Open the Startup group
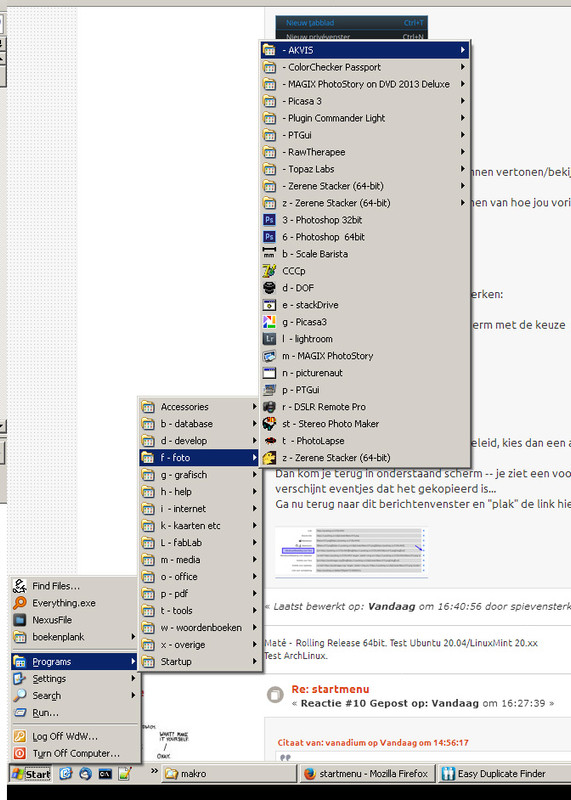The height and width of the screenshot is (800, 571). coord(200,662)
